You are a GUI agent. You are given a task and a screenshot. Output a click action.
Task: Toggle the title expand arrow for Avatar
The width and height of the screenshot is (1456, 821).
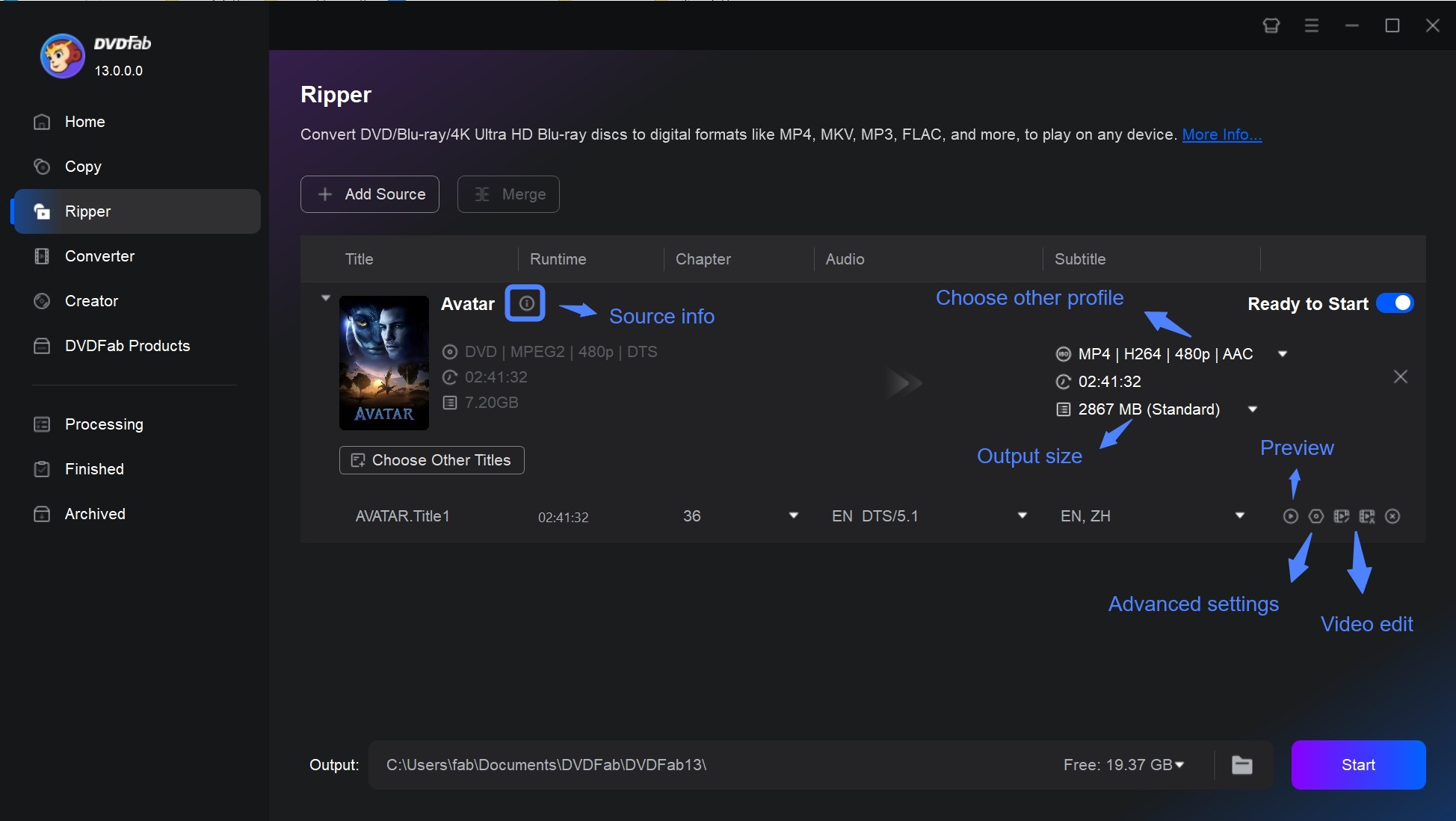(324, 296)
